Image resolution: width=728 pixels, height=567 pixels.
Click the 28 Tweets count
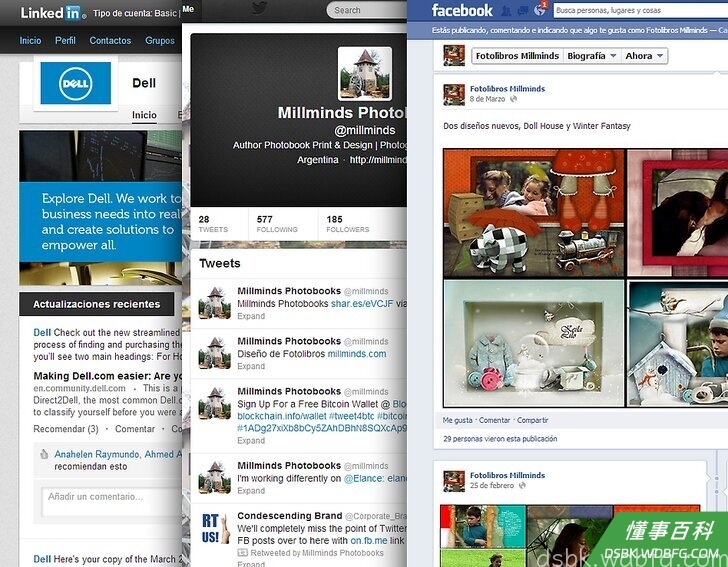tap(213, 223)
